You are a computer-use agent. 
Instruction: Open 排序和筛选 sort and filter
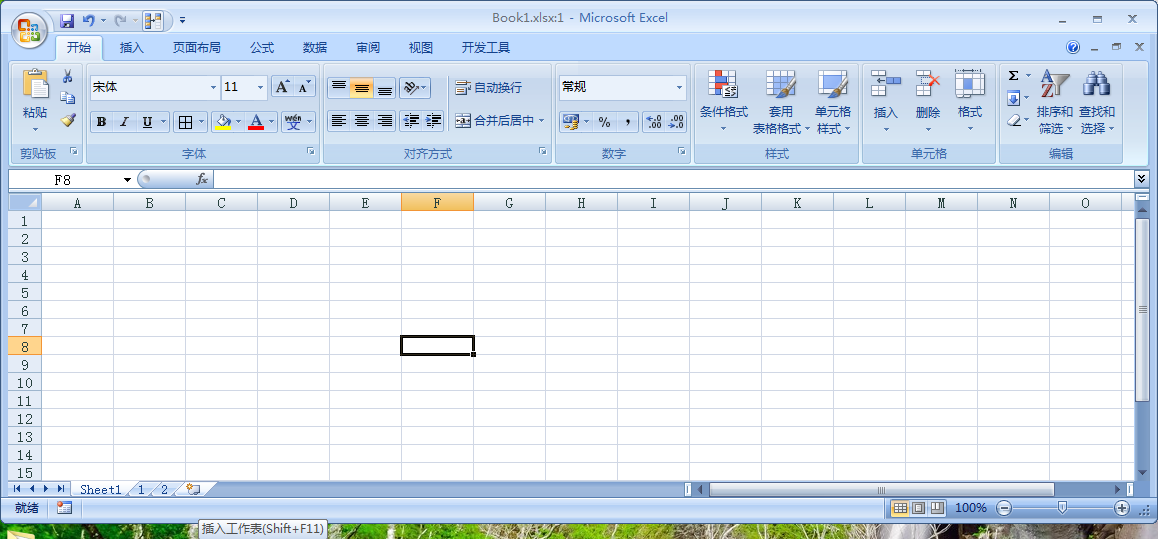click(x=1055, y=102)
